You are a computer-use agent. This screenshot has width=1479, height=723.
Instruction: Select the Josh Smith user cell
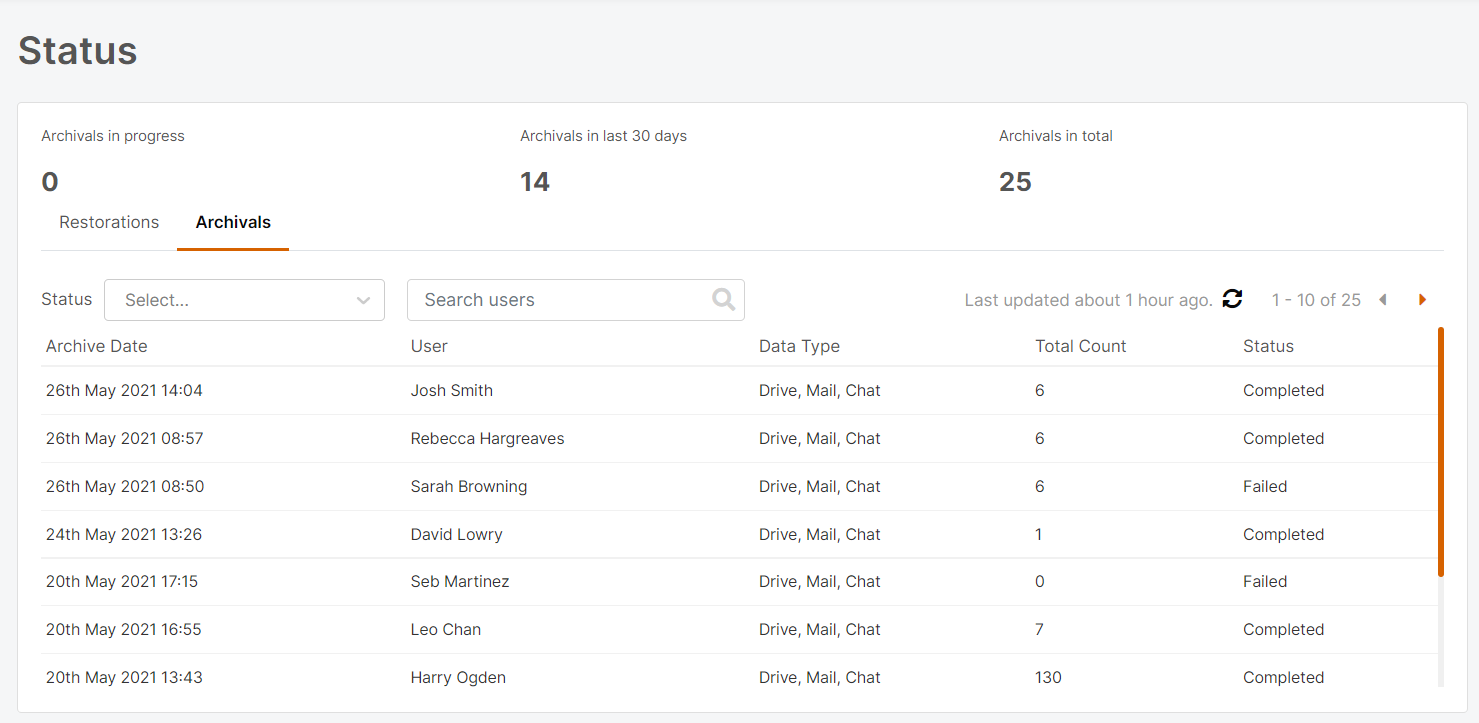coord(452,390)
